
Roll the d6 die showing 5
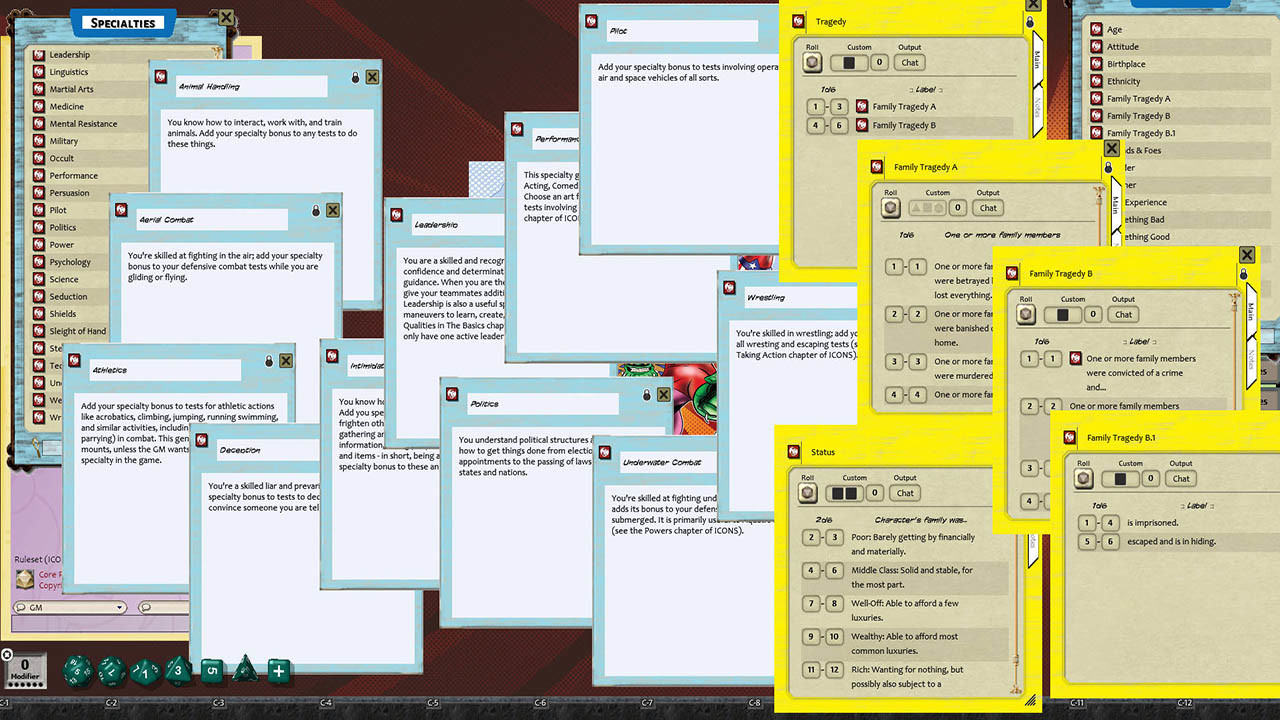212,670
